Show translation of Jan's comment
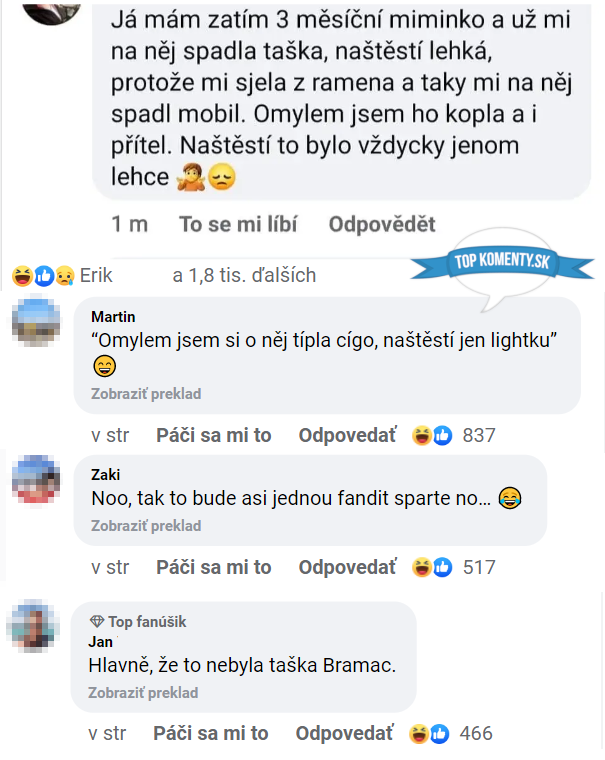 (x=143, y=692)
